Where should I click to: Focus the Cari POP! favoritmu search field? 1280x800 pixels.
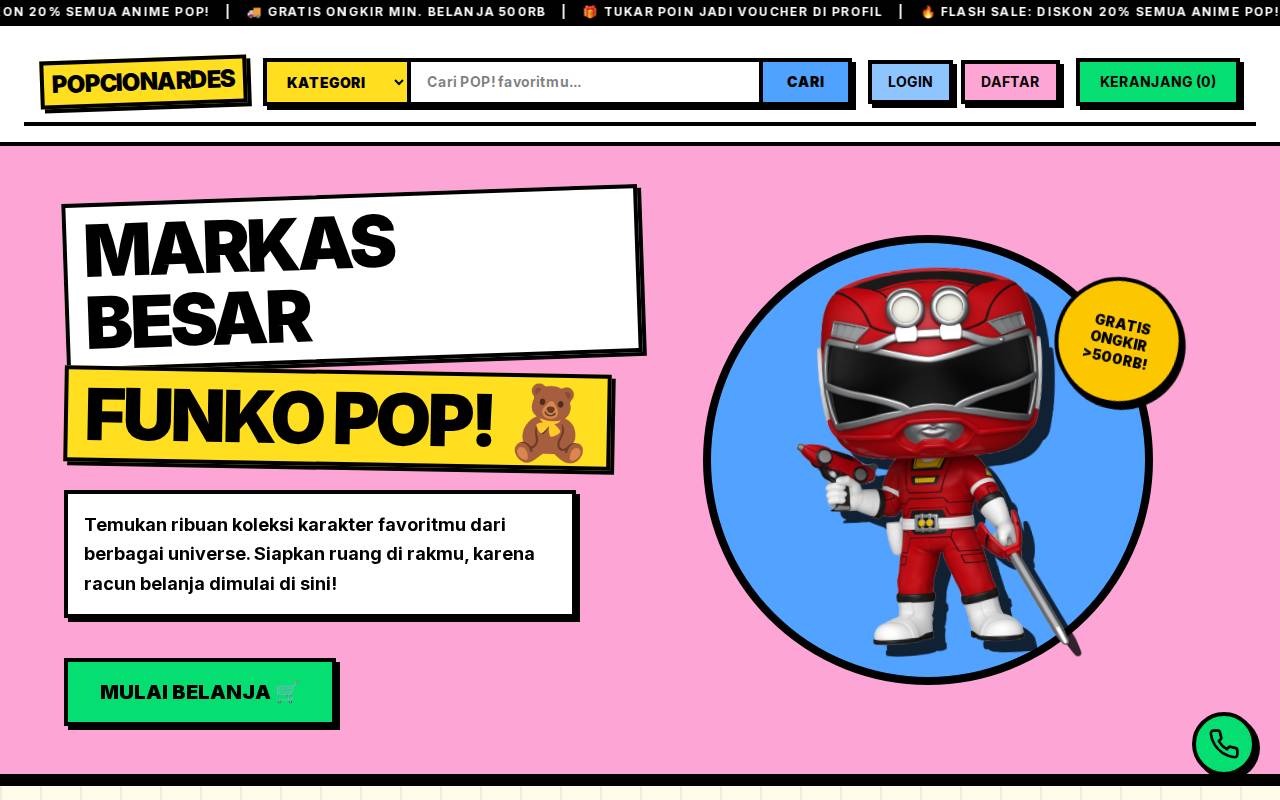(x=585, y=82)
